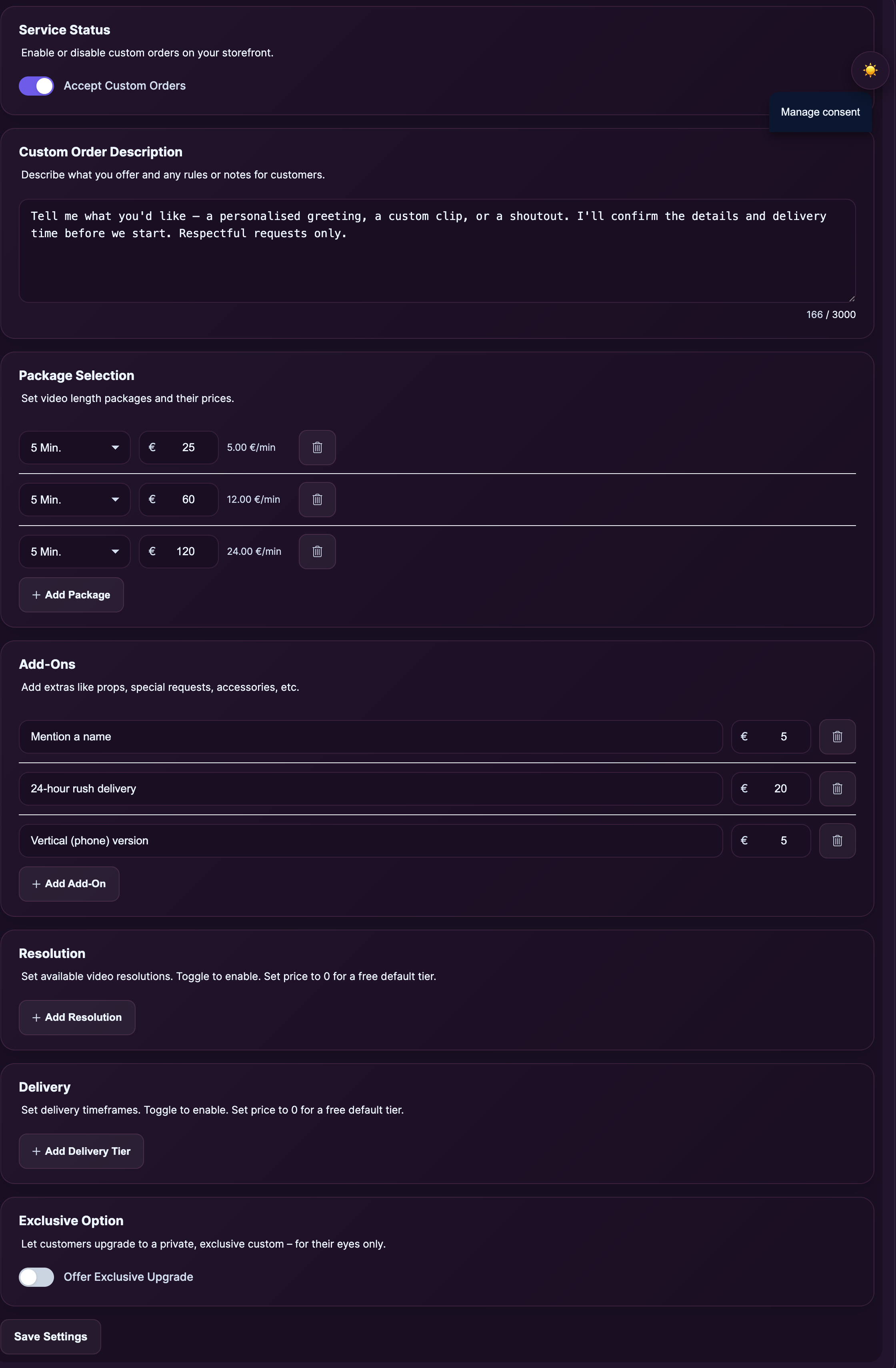This screenshot has height=1368, width=896.
Task: Remove the Mention a name add-on
Action: click(837, 736)
